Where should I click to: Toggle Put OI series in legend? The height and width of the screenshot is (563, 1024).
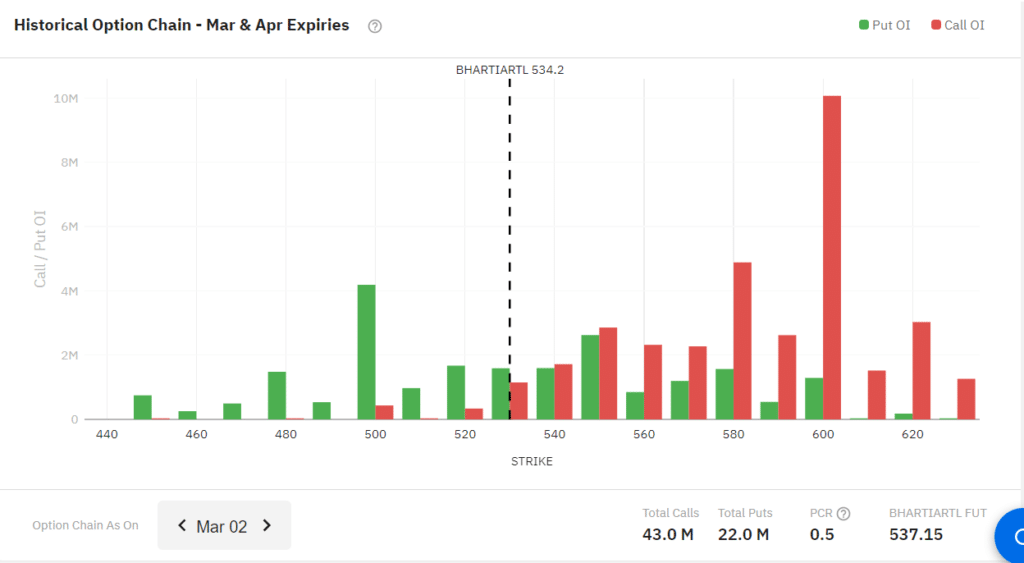click(884, 25)
